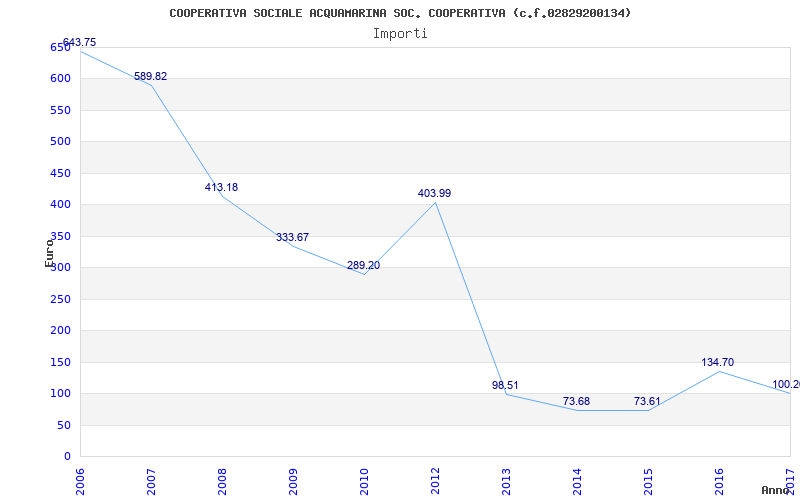Click the 134.70 data label
Image resolution: width=800 pixels, height=500 pixels.
(718, 362)
